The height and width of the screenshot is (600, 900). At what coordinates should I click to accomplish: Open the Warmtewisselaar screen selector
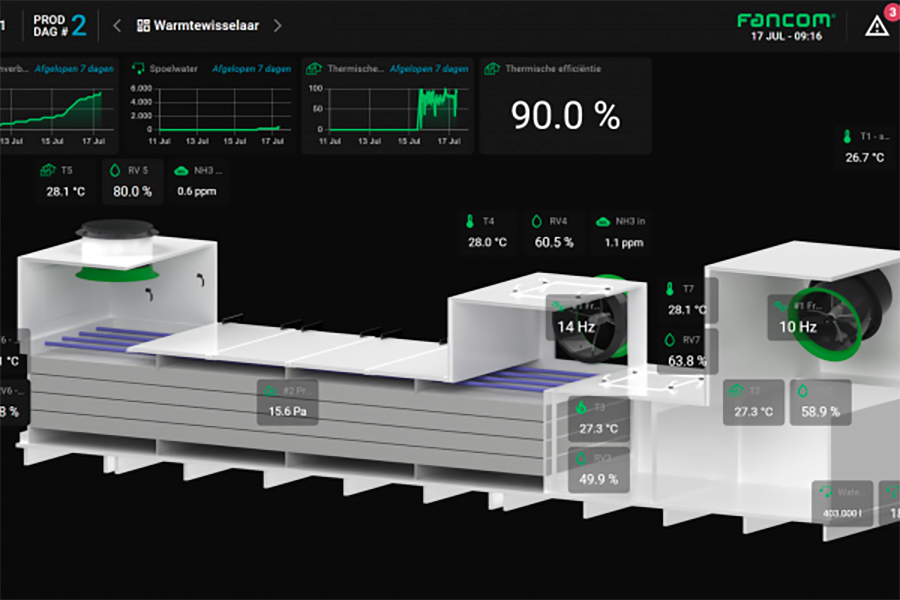(x=205, y=26)
